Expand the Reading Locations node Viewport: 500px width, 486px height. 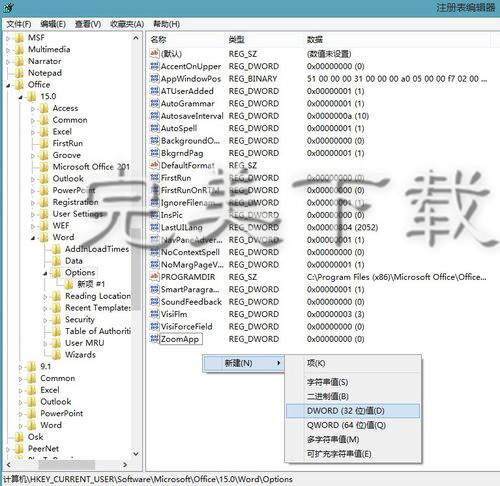[45, 296]
